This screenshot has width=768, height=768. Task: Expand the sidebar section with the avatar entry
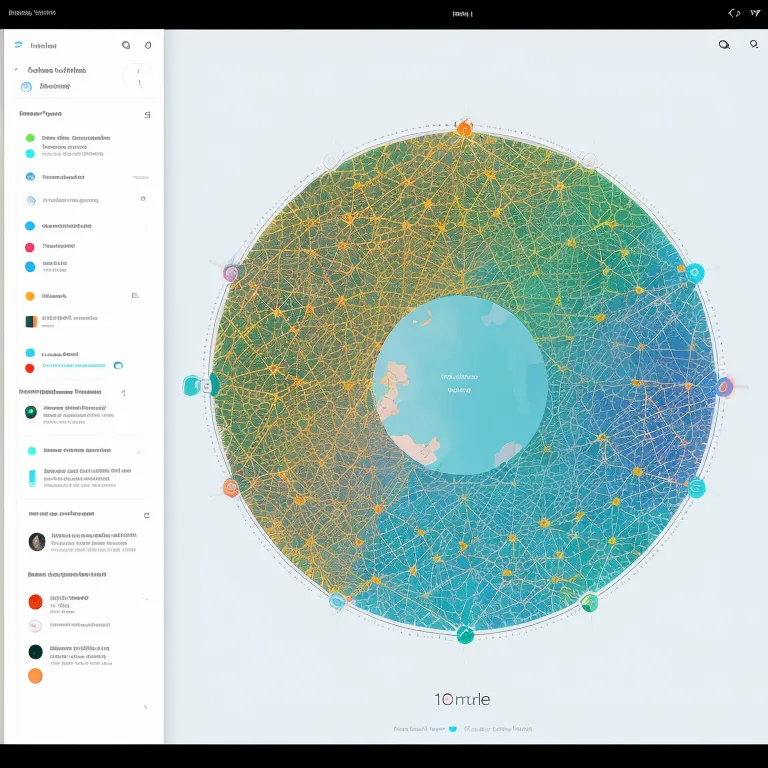[x=147, y=515]
